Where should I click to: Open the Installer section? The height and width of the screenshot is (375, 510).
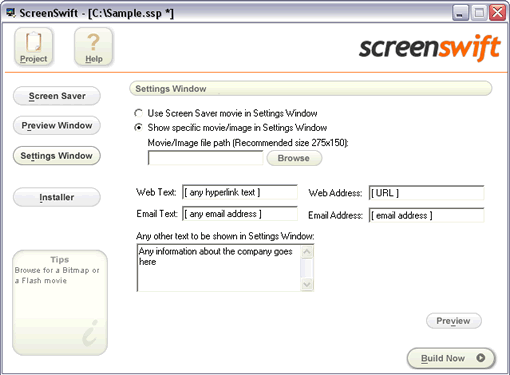coord(57,197)
